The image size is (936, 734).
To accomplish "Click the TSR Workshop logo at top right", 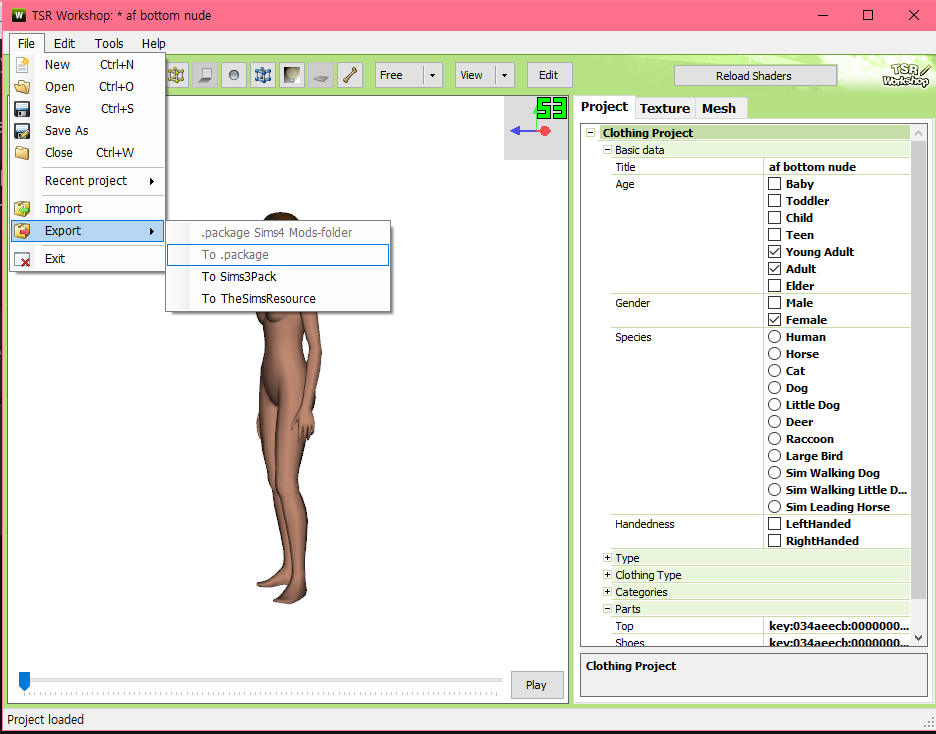I will [x=906, y=75].
